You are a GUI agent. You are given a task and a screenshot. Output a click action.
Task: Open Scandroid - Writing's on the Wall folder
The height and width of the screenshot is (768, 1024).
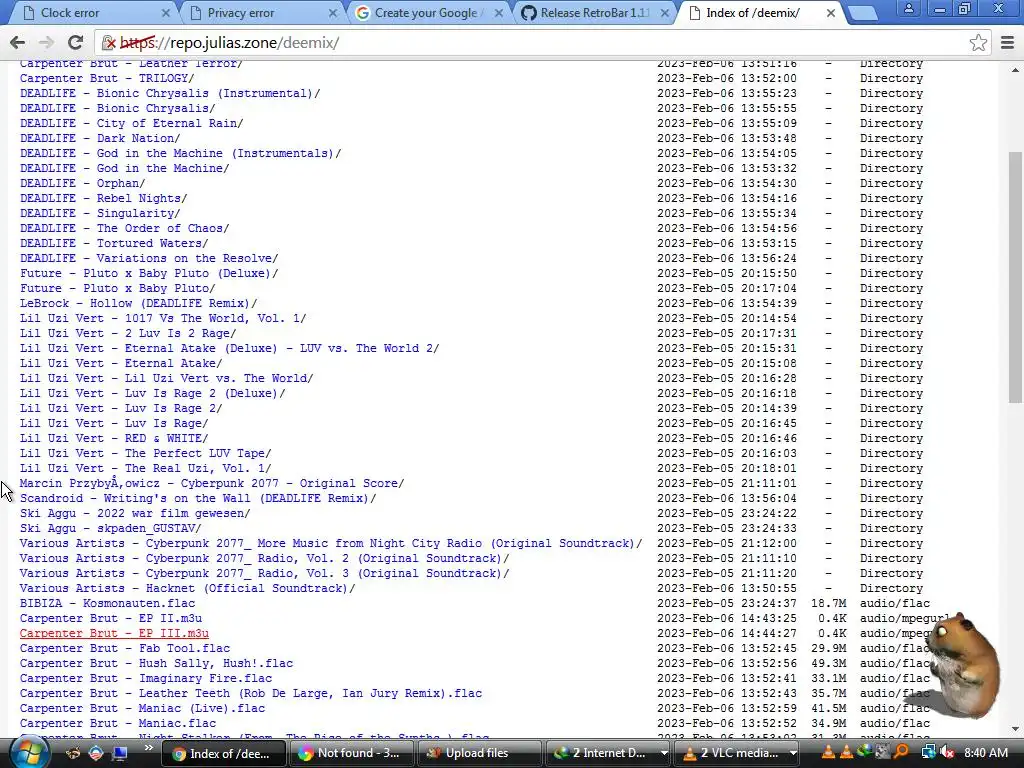pyautogui.click(x=198, y=499)
